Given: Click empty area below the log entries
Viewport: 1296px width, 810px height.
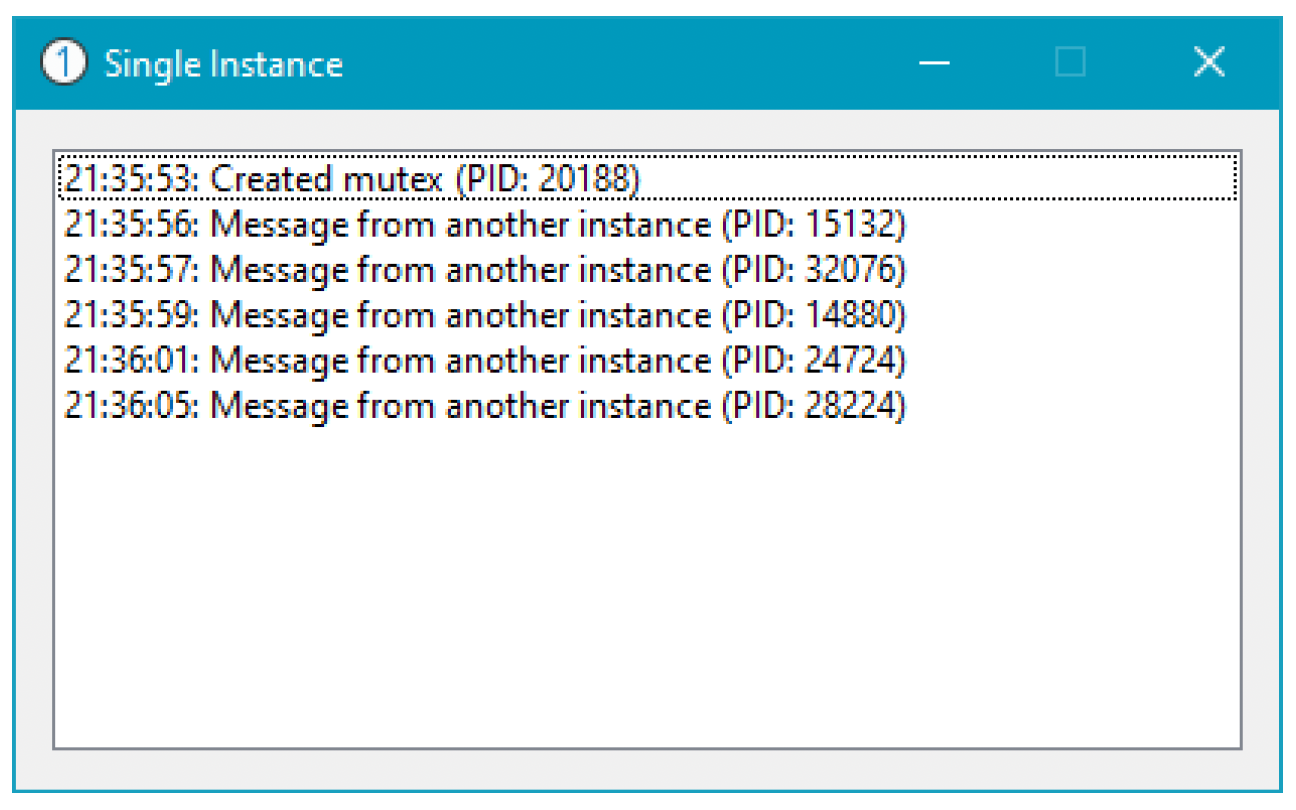Looking at the screenshot, I should pyautogui.click(x=647, y=585).
